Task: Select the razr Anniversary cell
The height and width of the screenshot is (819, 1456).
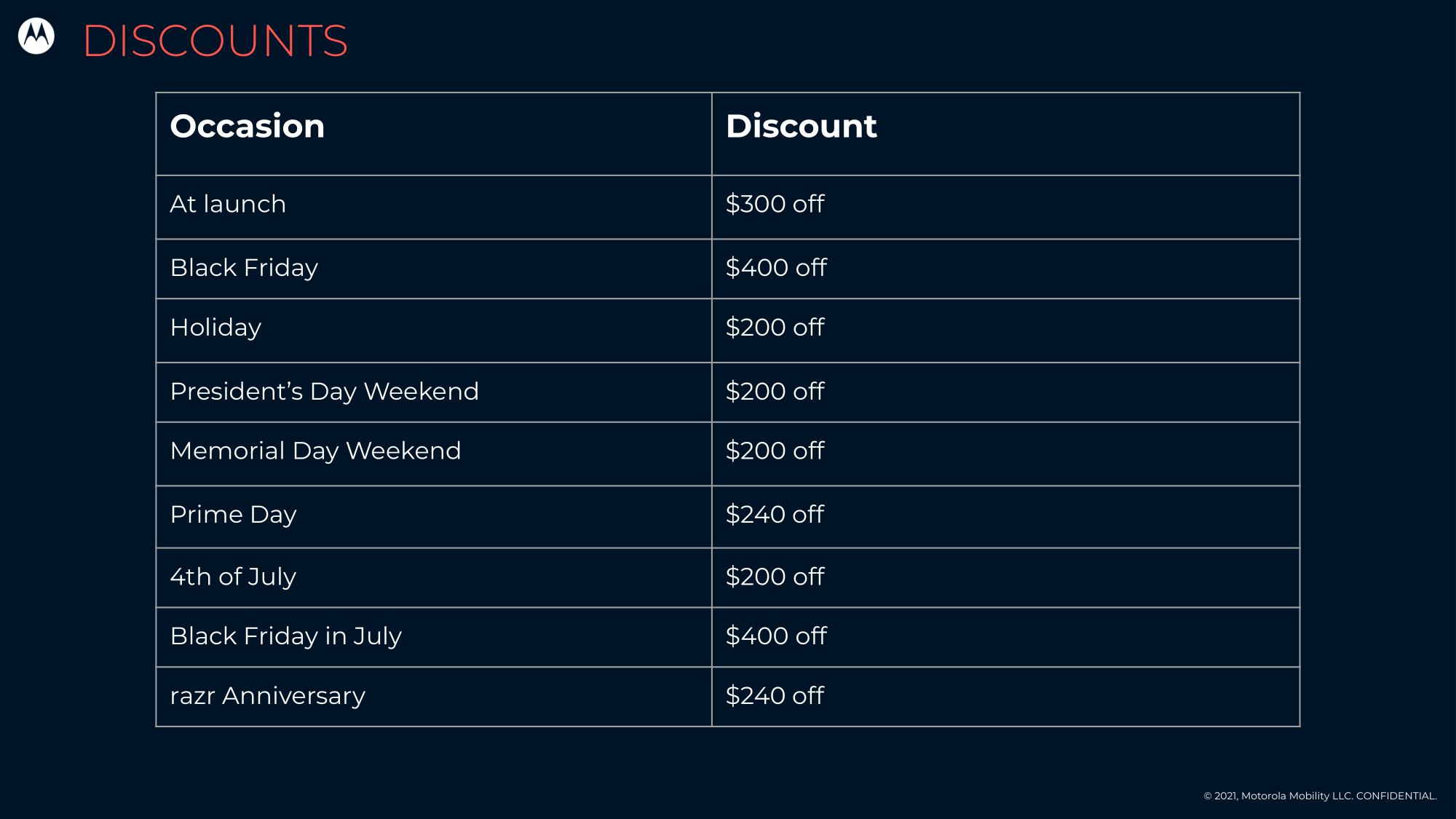Action: (434, 697)
